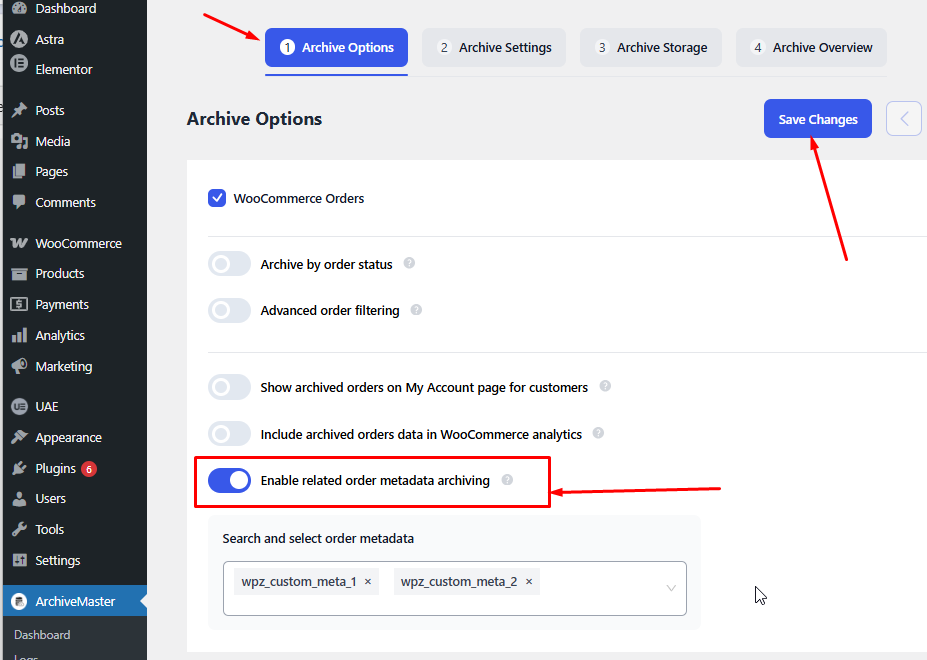Expand the order metadata dropdown arrow
This screenshot has width=927, height=660.
(x=671, y=588)
